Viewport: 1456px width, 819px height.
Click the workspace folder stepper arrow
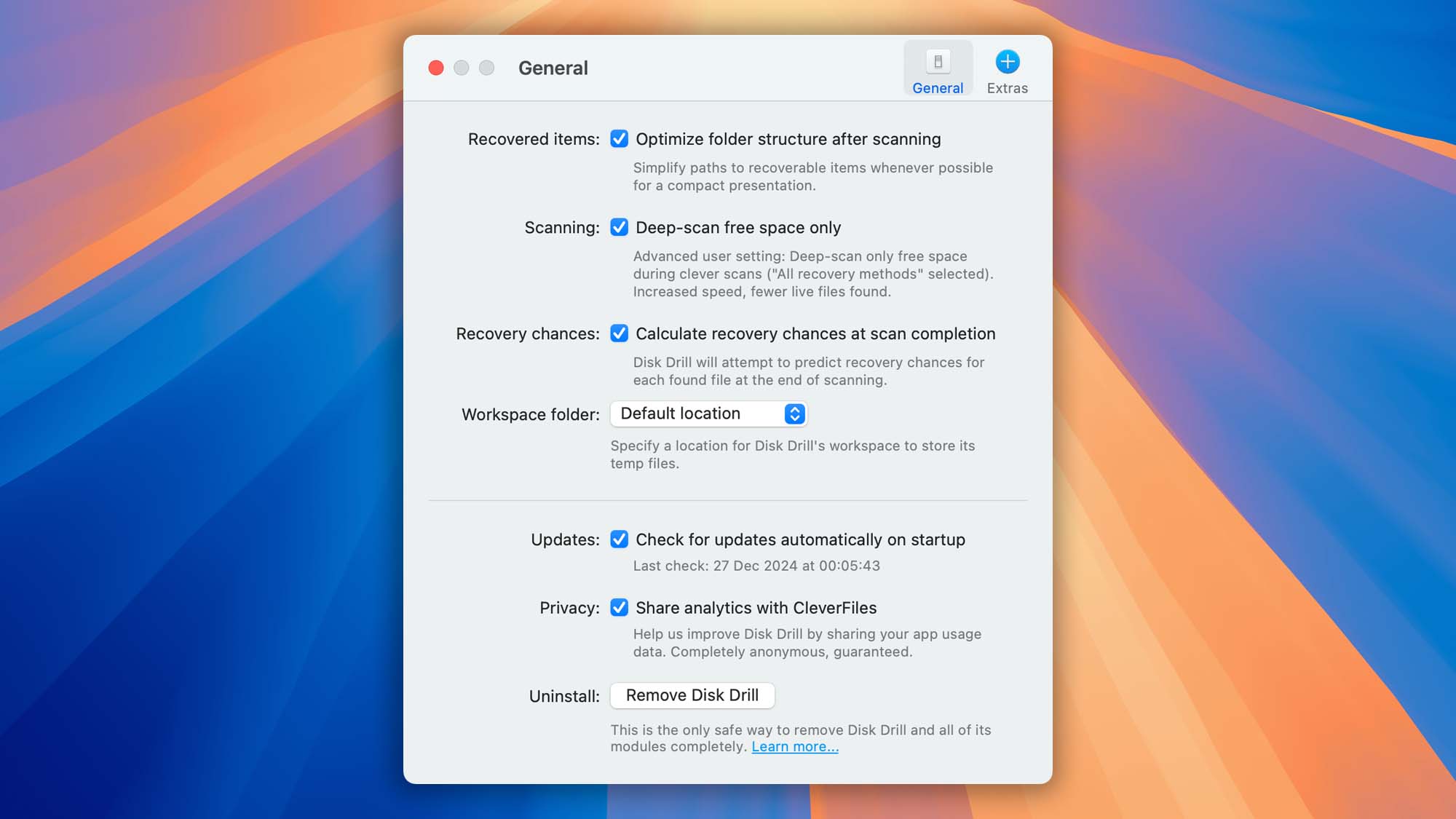(795, 413)
